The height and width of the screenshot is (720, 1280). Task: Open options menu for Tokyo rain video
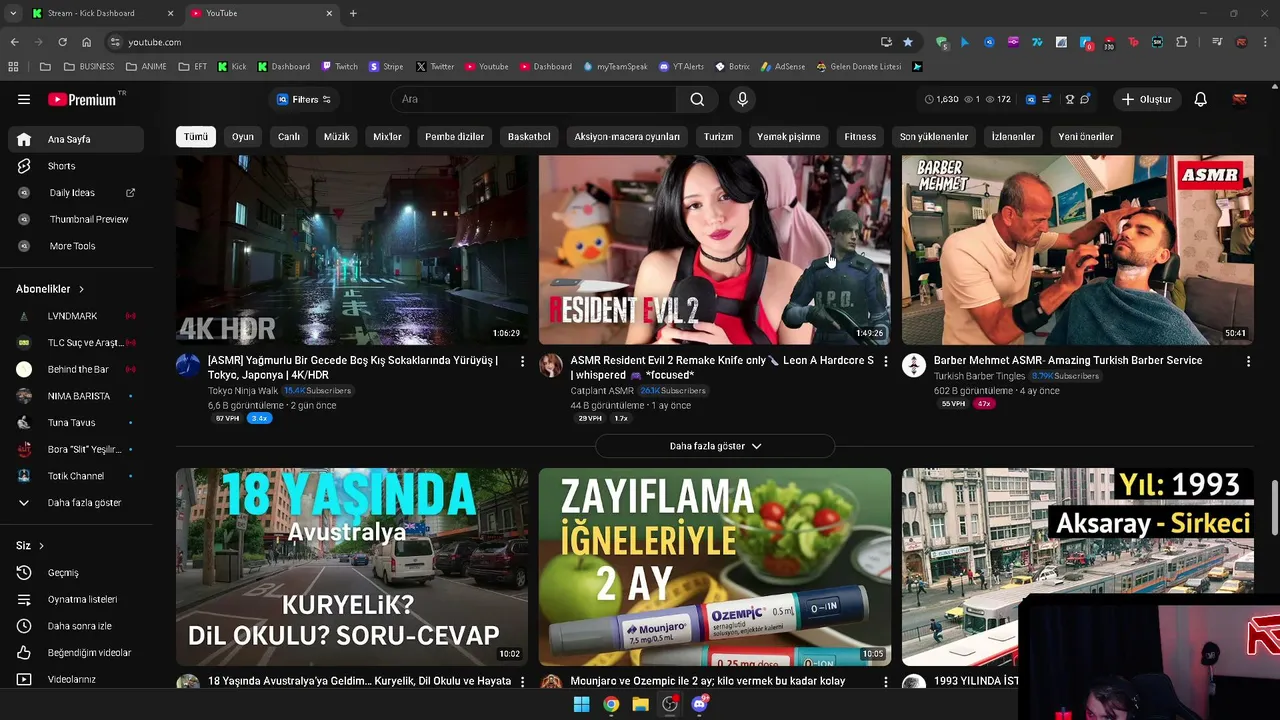522,361
